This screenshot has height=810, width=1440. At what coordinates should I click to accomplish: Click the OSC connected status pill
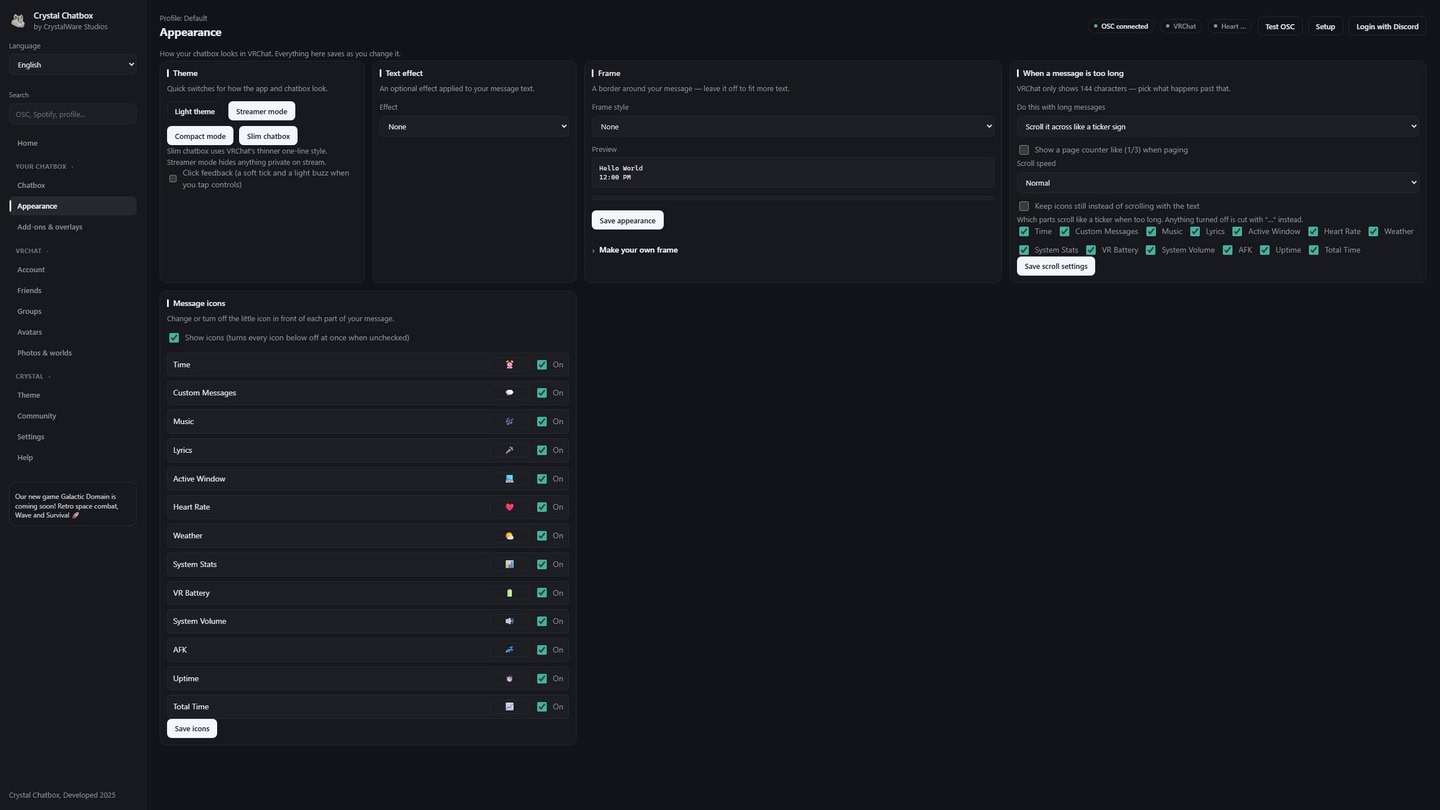(x=1121, y=27)
